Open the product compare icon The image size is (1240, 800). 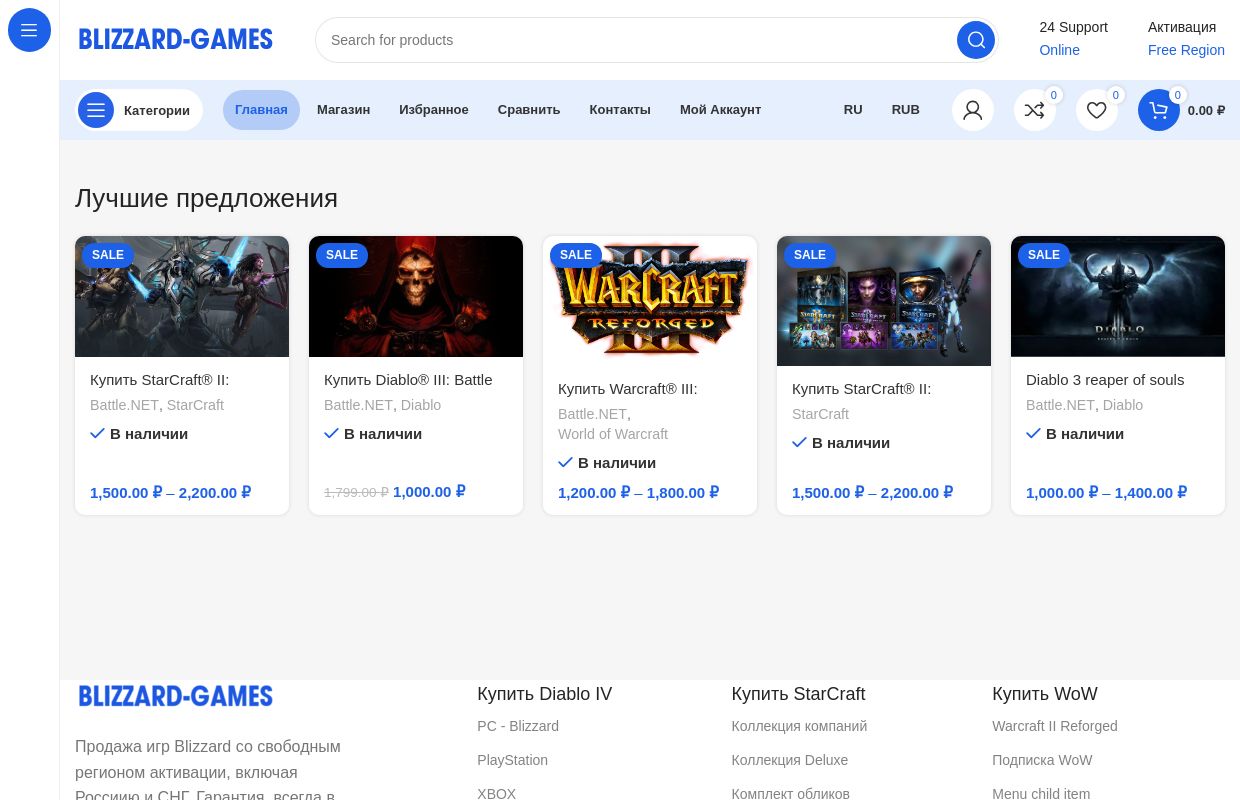pyautogui.click(x=1035, y=110)
